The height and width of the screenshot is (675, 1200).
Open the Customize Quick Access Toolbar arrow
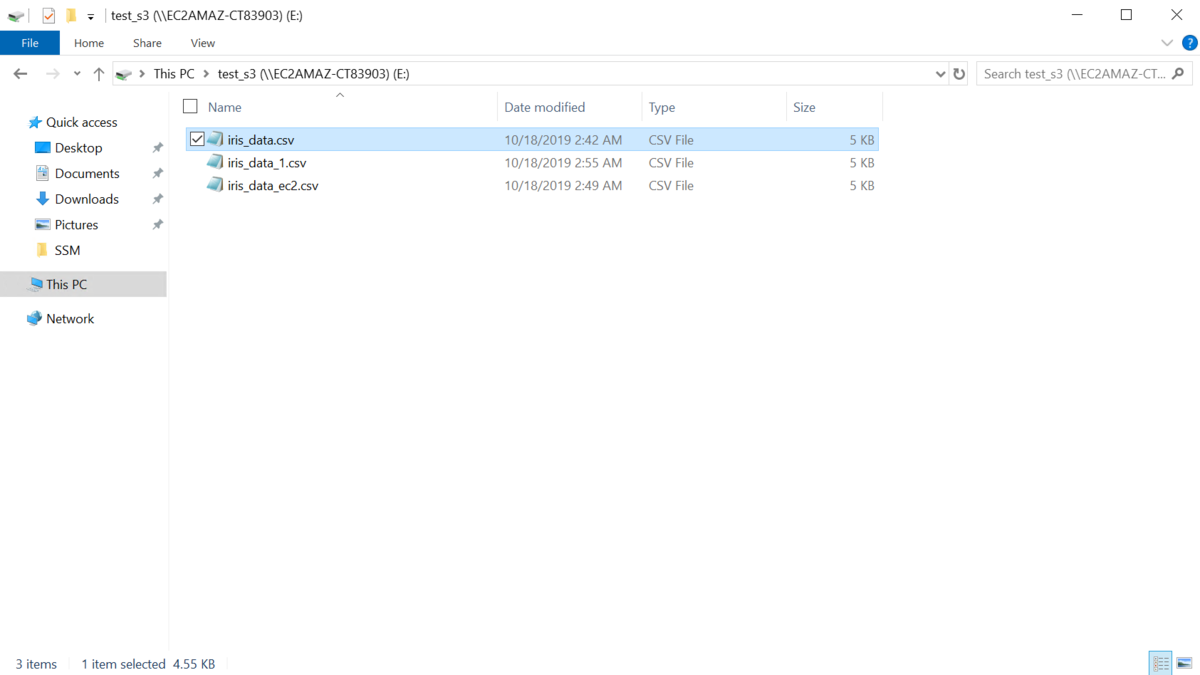pos(90,16)
